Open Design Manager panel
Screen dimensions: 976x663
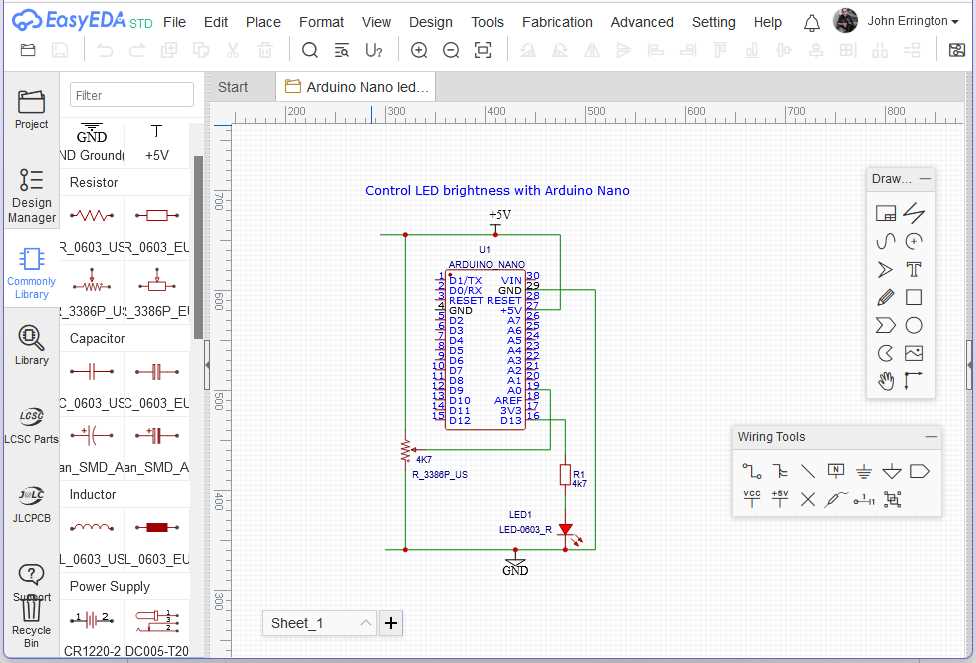[31, 195]
